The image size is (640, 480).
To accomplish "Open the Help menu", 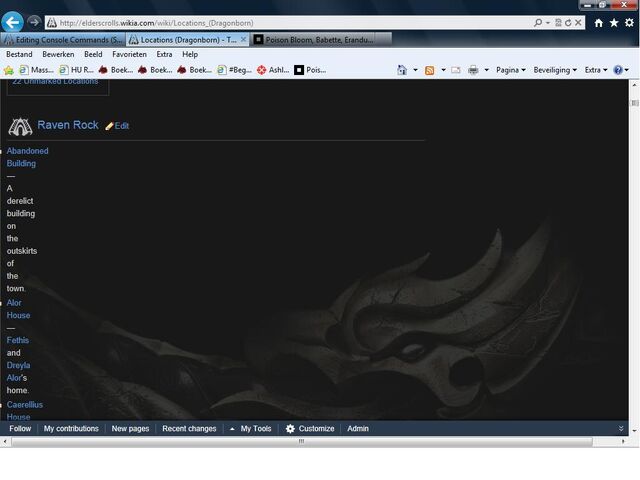I will point(190,54).
